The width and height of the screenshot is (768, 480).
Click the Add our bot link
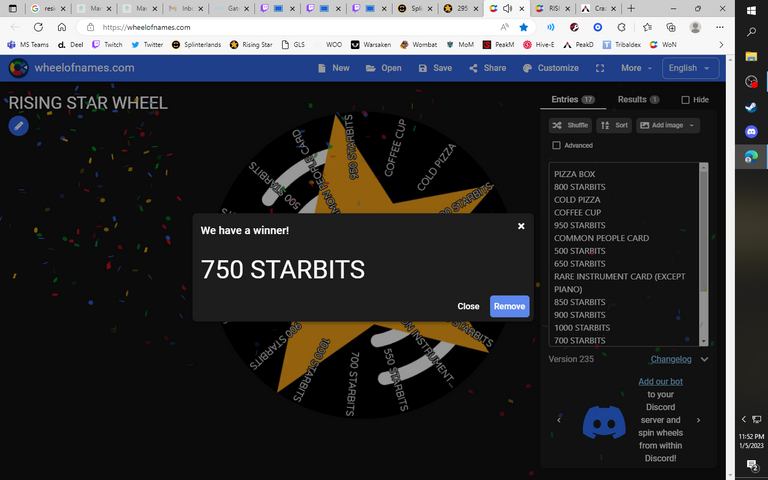tap(660, 382)
